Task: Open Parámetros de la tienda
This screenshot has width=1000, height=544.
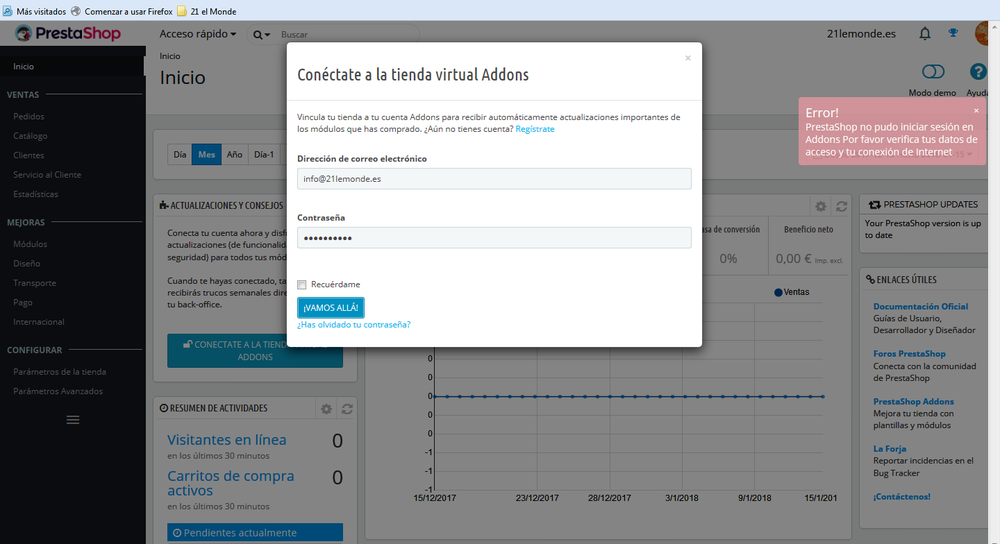Action: coord(60,371)
